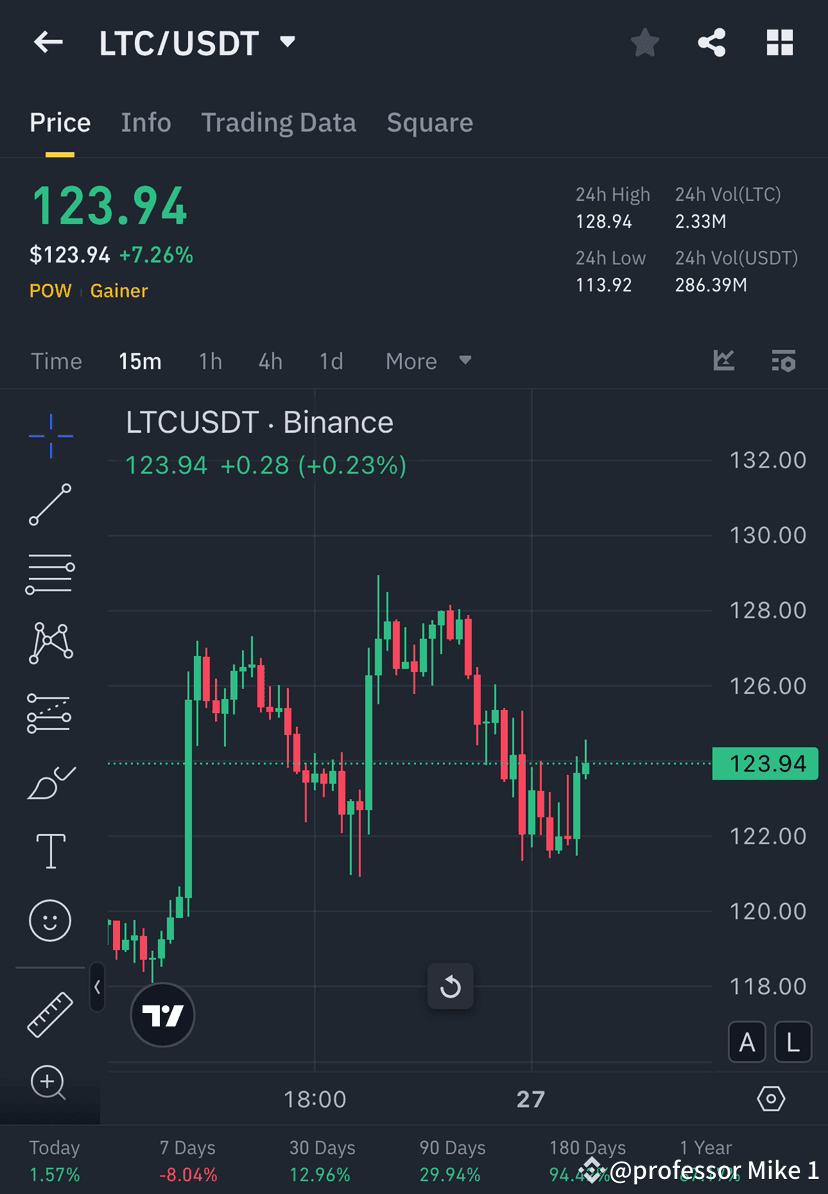Screen dimensions: 828x1194
Task: Open the zoom magnifier tool
Action: point(50,1083)
